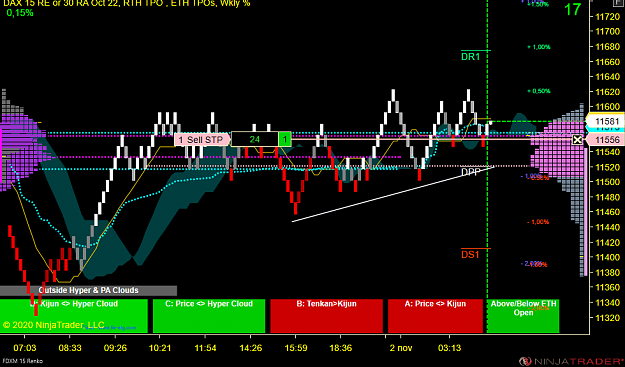This screenshot has height=367, width=625.
Task: Click the 11500 price scale value
Action: (x=607, y=182)
